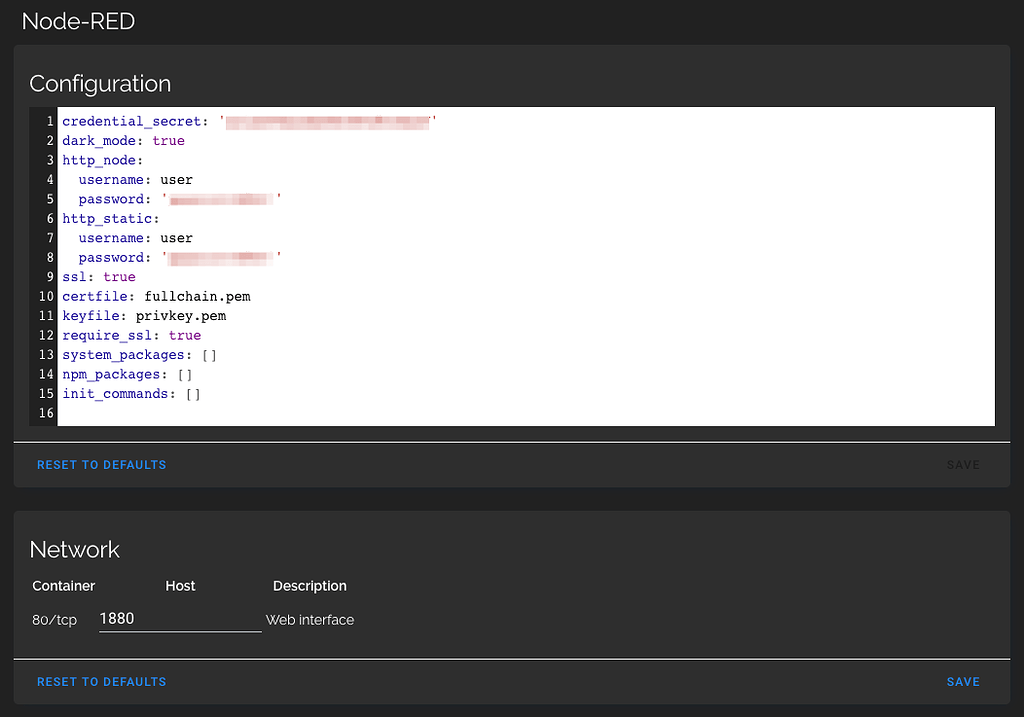Click the fullchain.pem certfile value

pos(197,297)
